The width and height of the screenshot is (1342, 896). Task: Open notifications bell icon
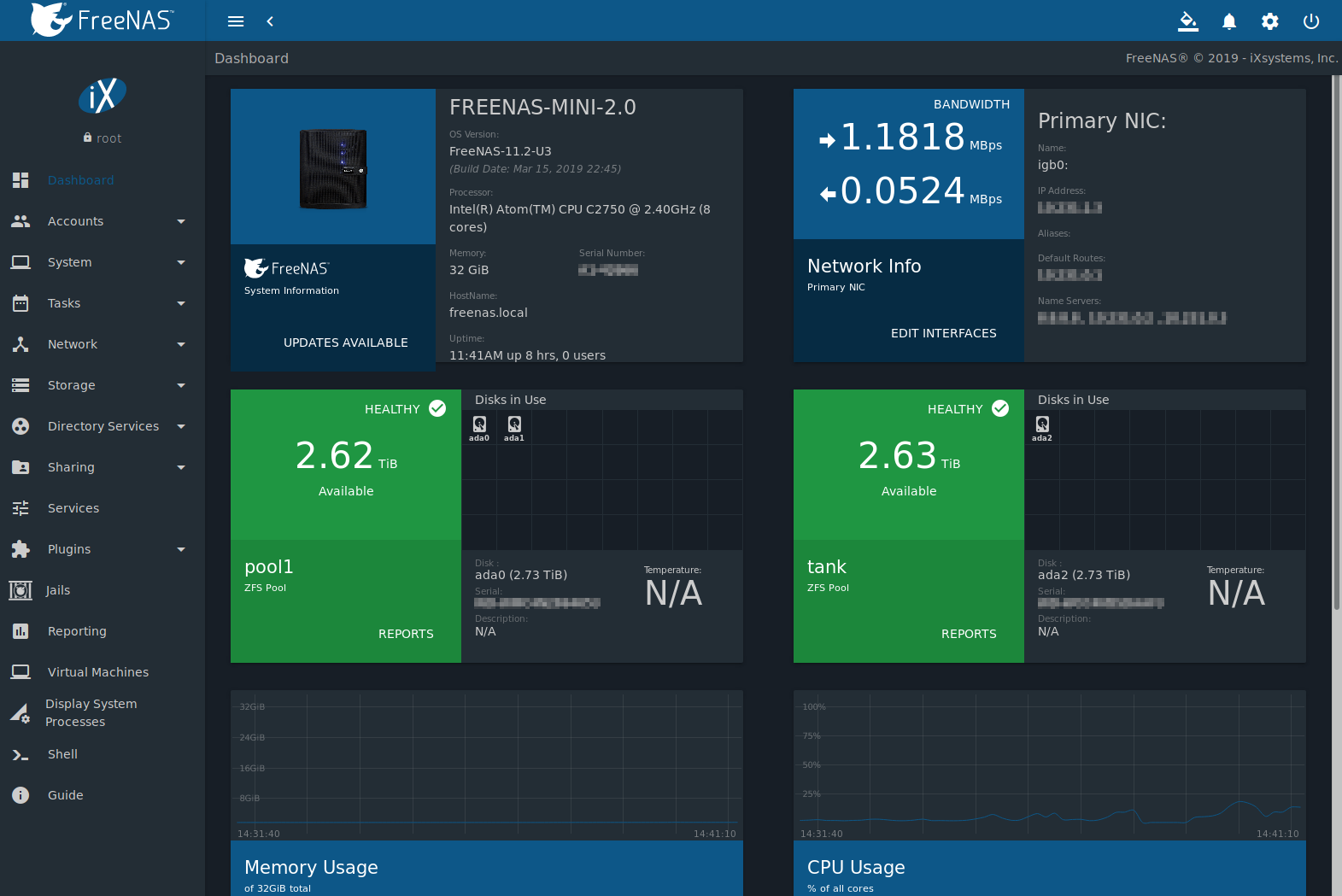1229,21
